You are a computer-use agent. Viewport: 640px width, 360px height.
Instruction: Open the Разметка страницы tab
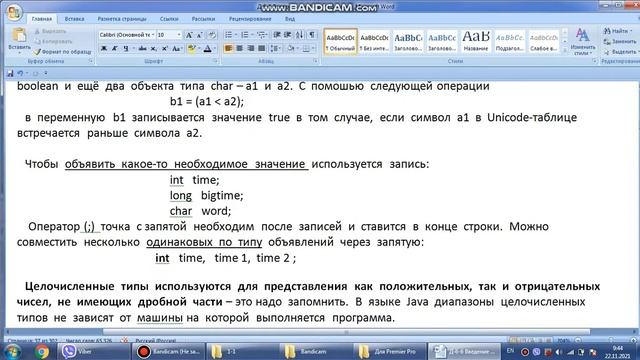pos(122,19)
